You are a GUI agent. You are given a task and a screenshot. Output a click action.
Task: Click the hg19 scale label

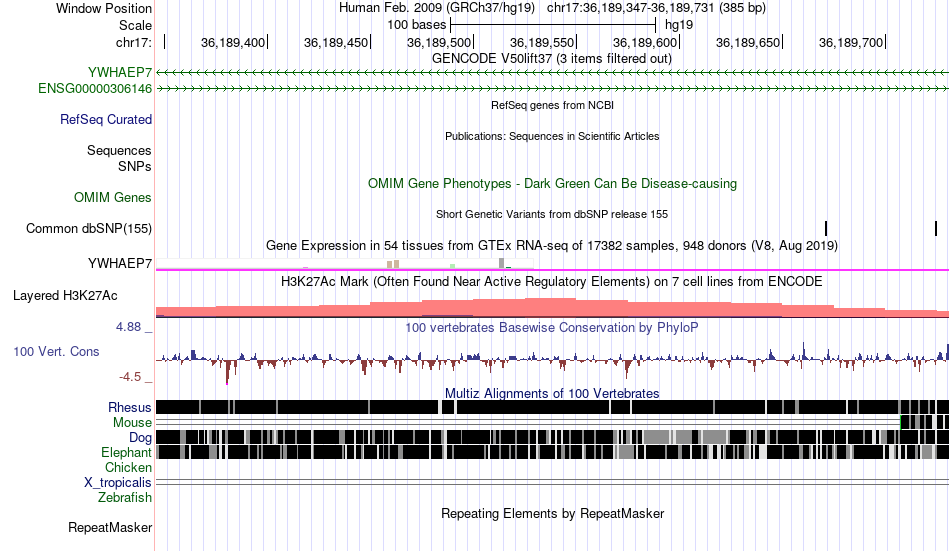(x=679, y=25)
